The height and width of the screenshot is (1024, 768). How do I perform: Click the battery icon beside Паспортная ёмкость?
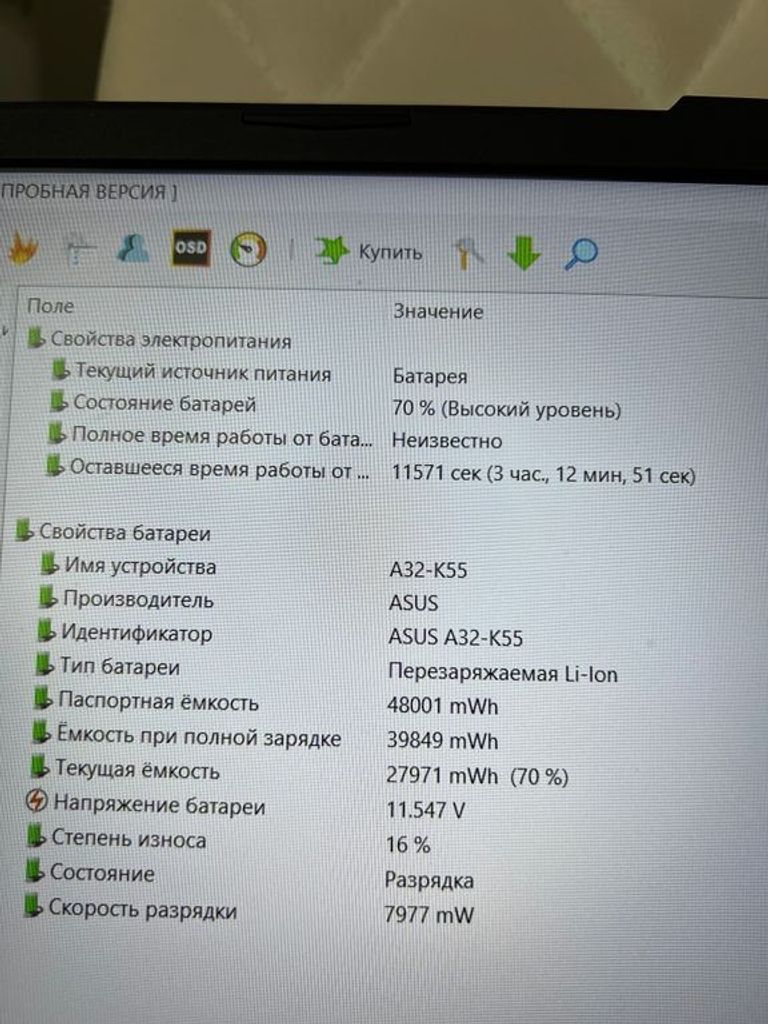42,699
